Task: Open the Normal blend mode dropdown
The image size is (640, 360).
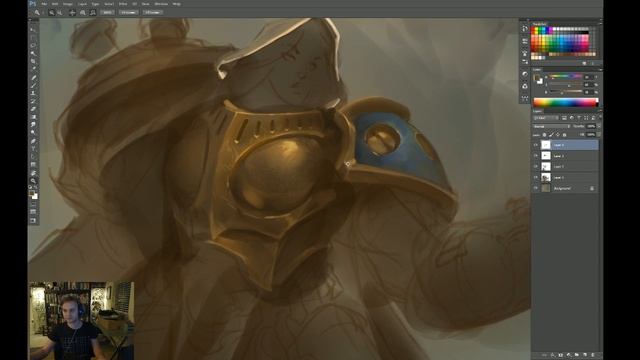Action: coord(551,127)
